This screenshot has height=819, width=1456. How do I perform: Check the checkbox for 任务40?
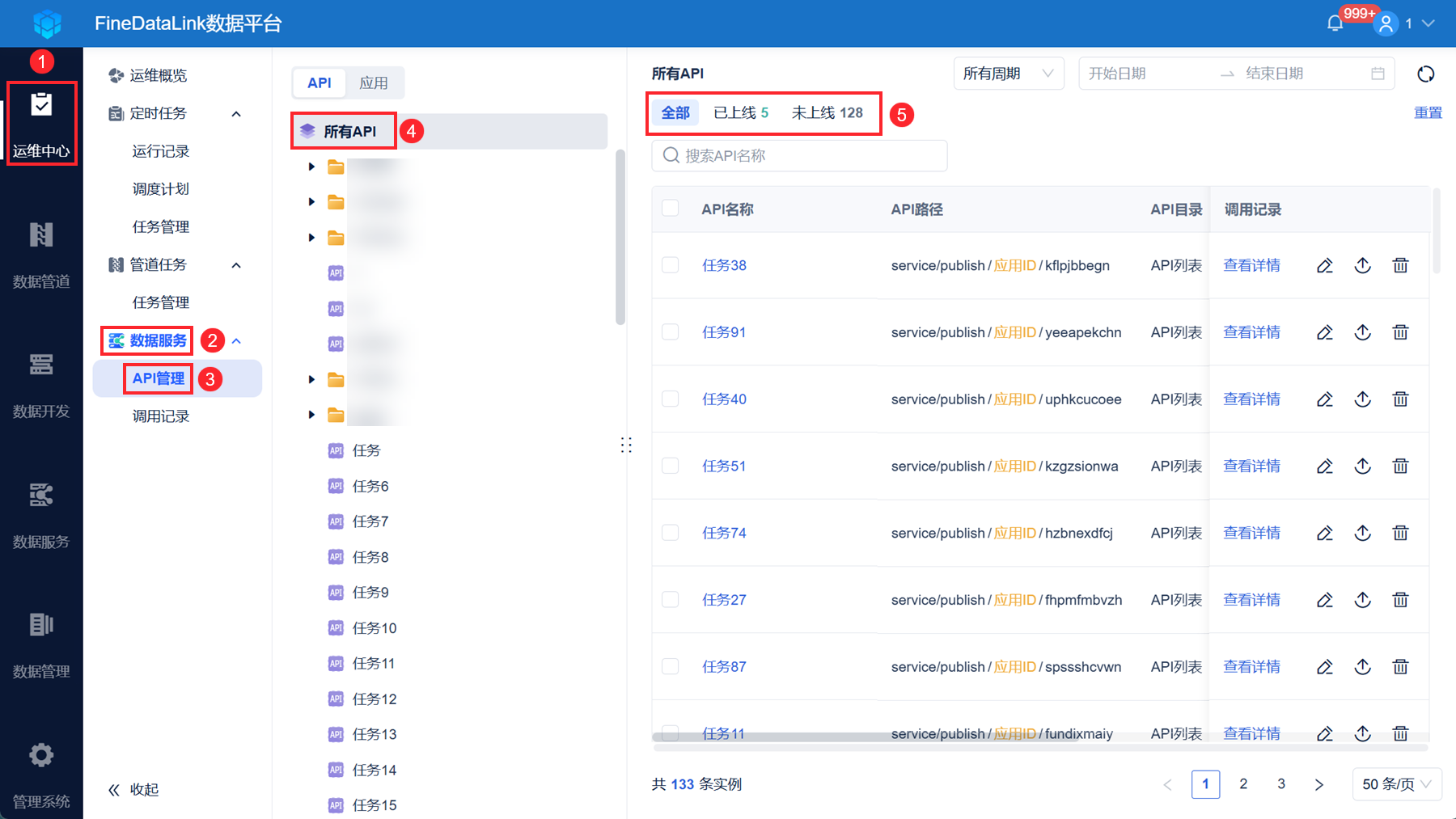671,399
